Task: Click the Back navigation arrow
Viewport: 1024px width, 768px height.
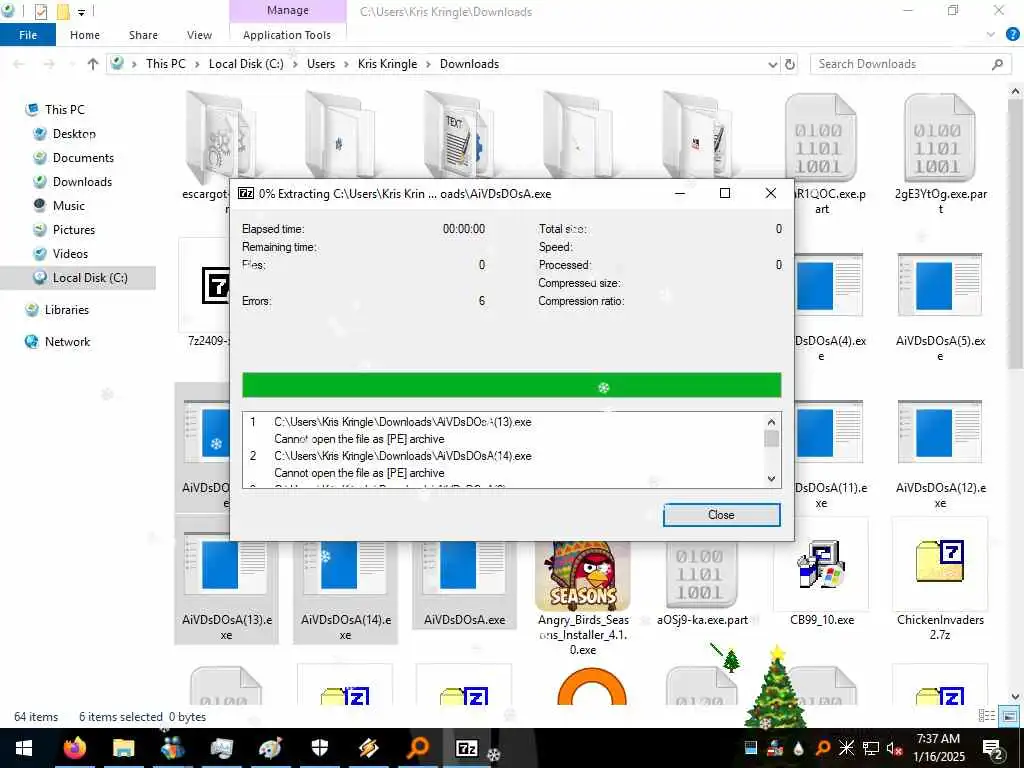Action: [19, 64]
